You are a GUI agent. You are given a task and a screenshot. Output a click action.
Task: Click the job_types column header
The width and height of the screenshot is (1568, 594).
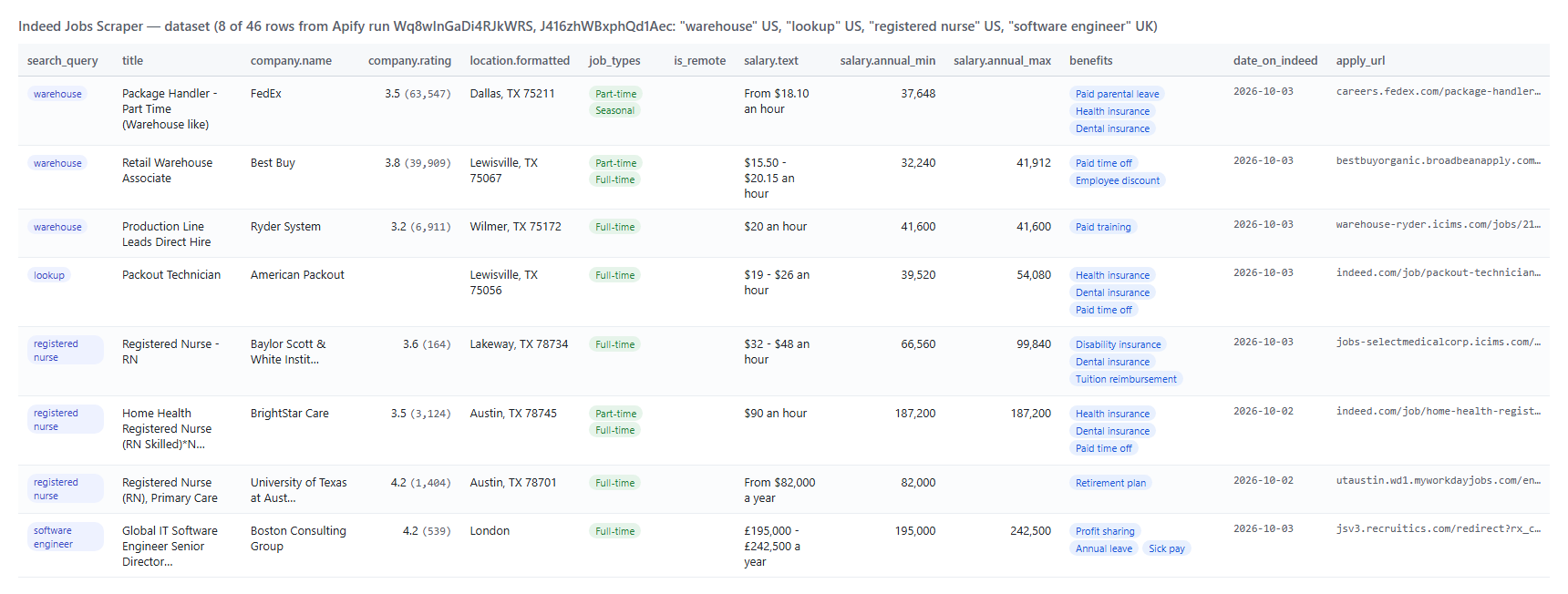coord(614,61)
